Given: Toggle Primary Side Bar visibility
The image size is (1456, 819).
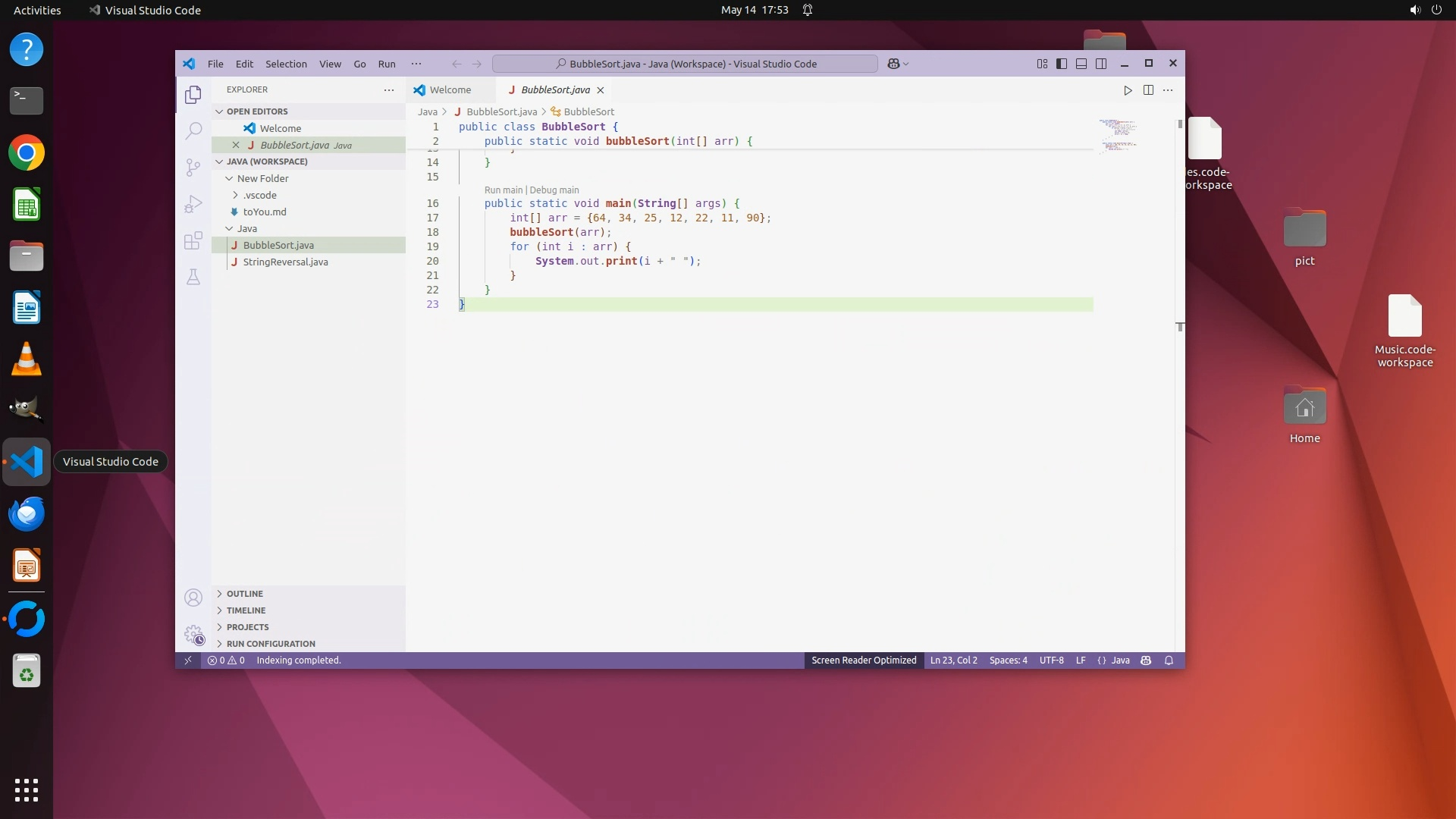Looking at the screenshot, I should (x=1062, y=64).
